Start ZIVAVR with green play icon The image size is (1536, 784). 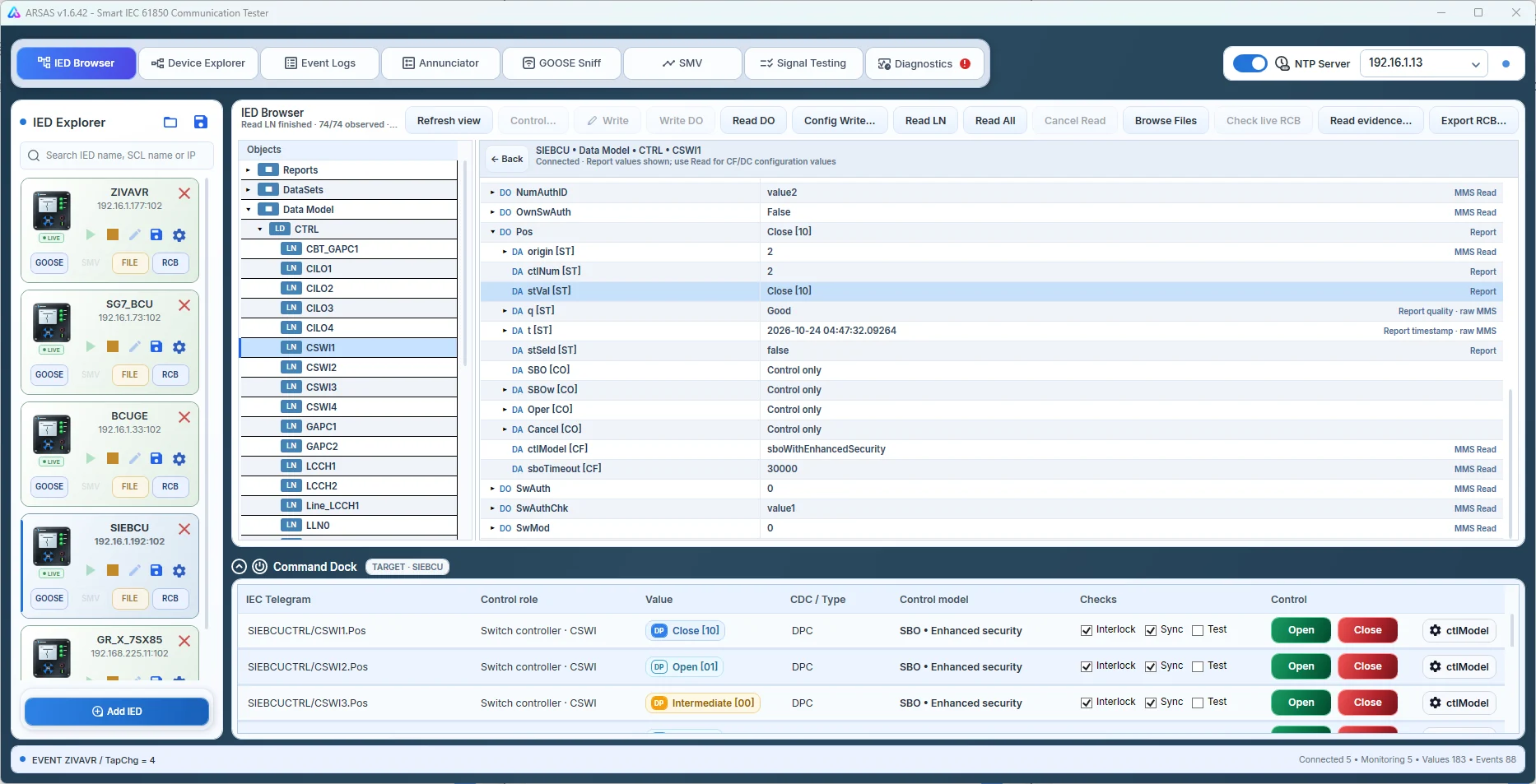tap(91, 235)
